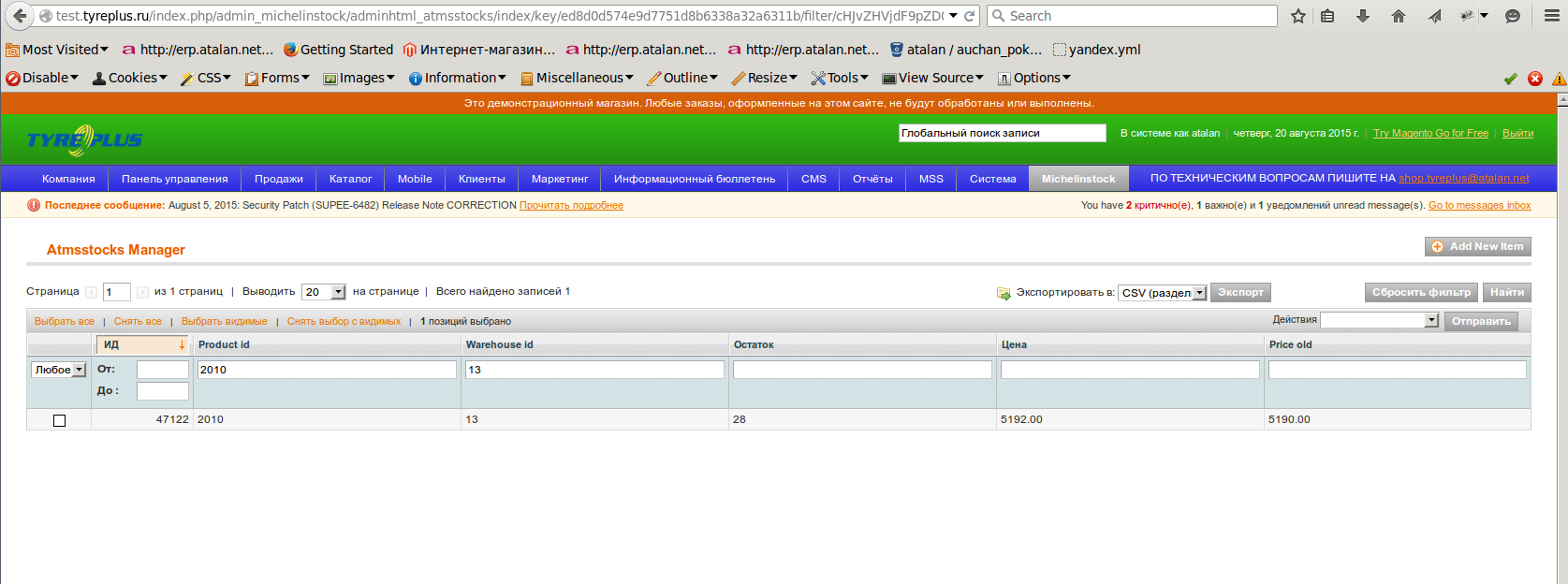
Task: Click Выйти logout link
Action: [x=1517, y=133]
